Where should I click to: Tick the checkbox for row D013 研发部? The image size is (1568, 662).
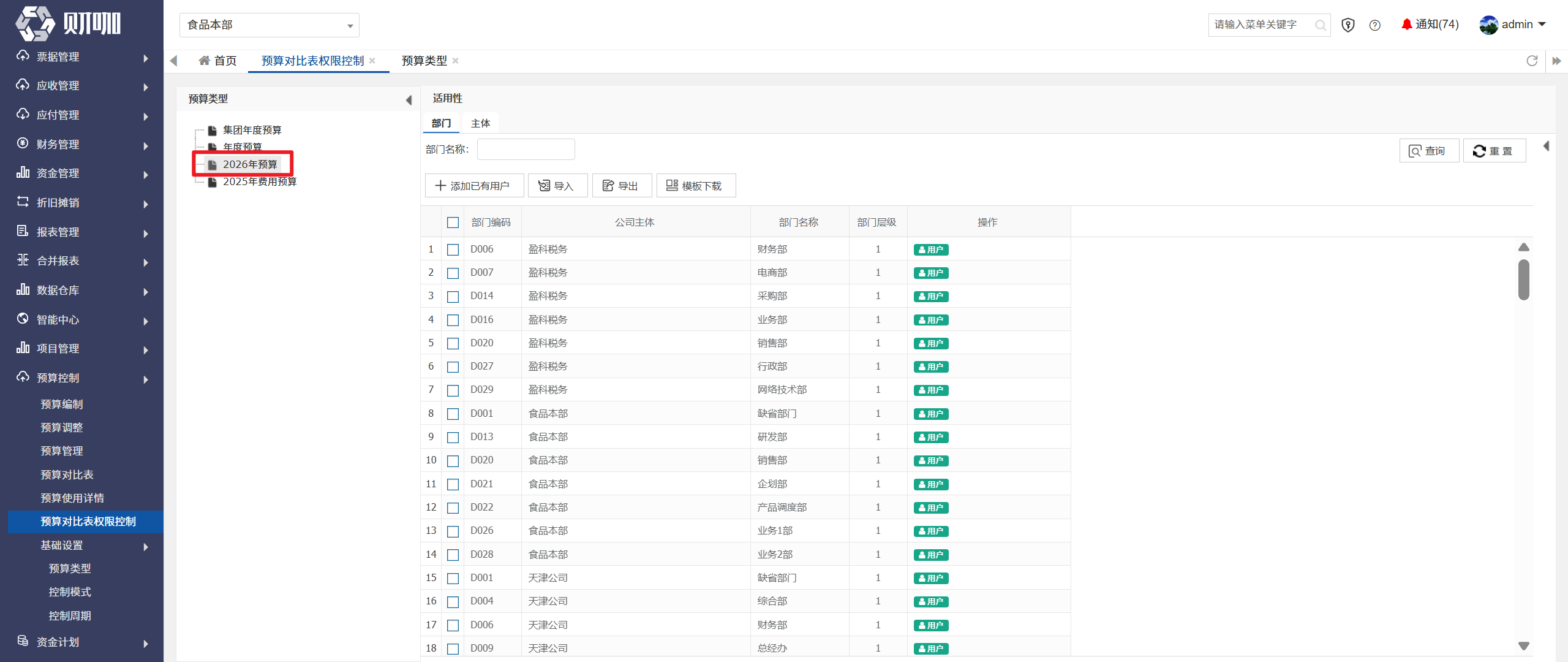453,438
